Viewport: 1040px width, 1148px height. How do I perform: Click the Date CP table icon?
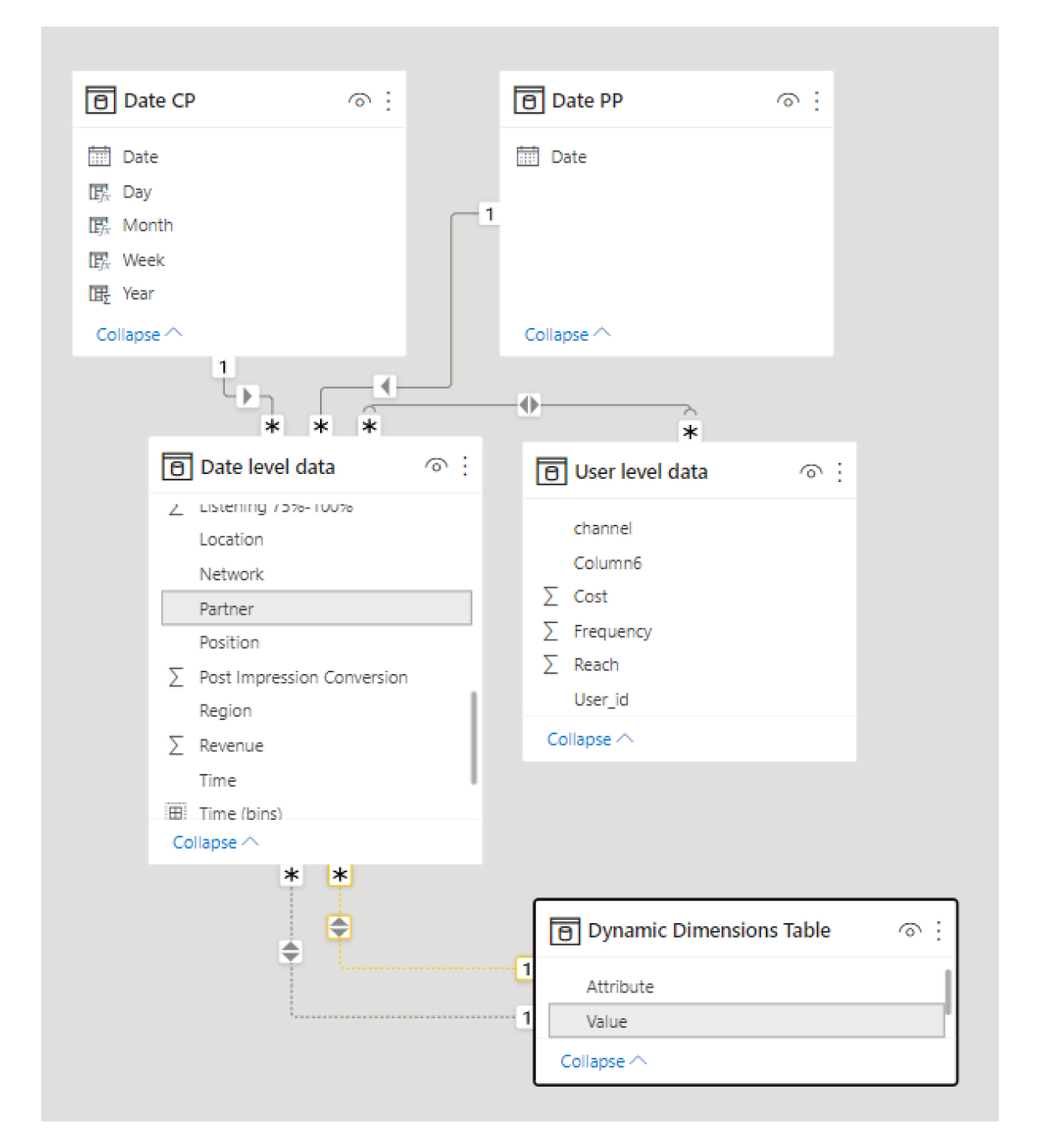click(101, 101)
